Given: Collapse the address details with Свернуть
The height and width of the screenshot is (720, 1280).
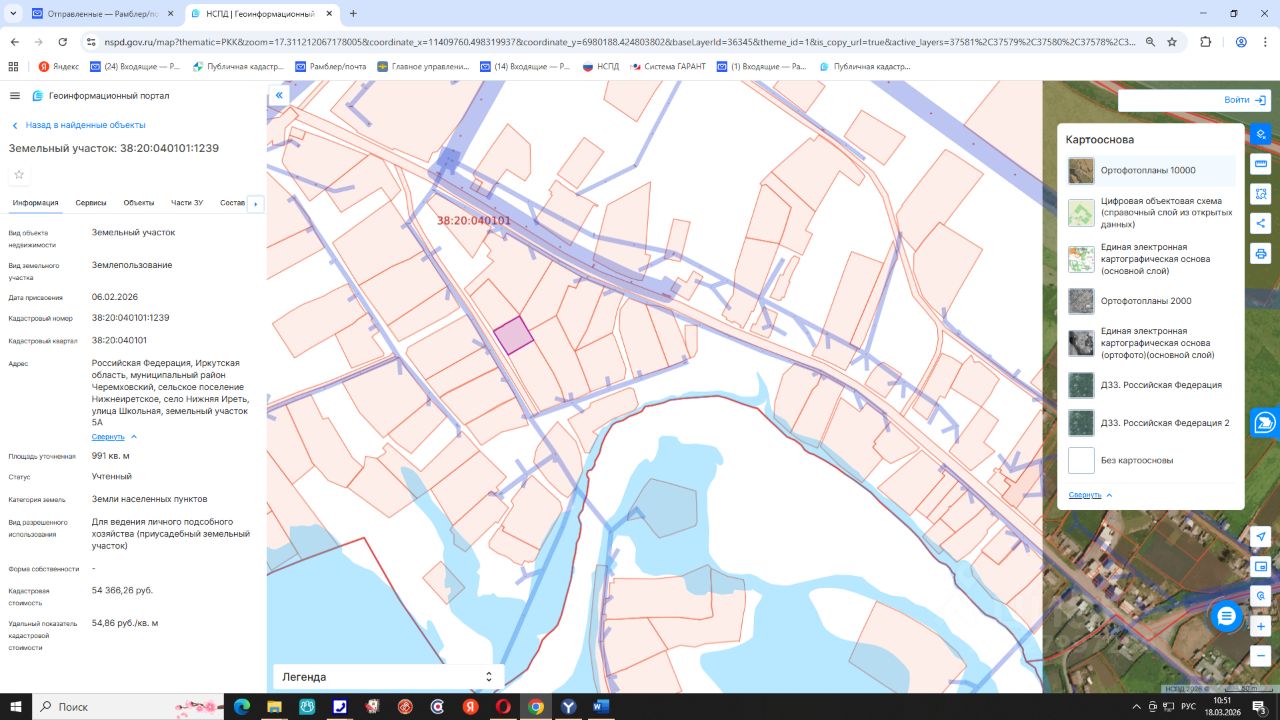Looking at the screenshot, I should coord(114,437).
